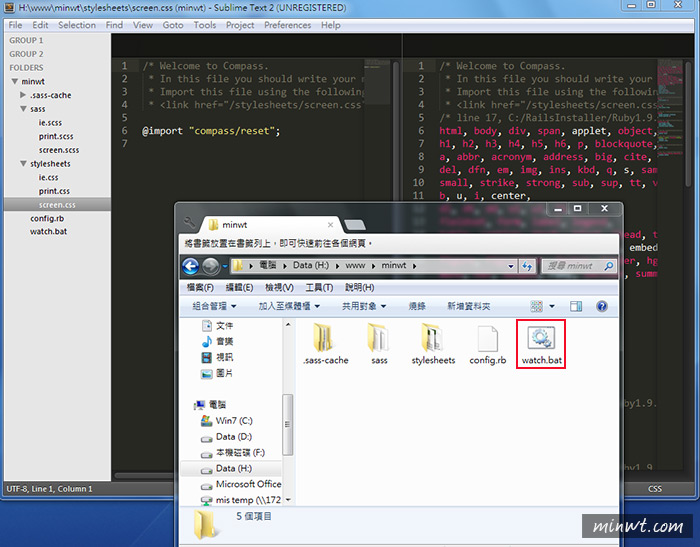
Task: Click the search magnifier icon in Explorer
Action: (x=608, y=266)
